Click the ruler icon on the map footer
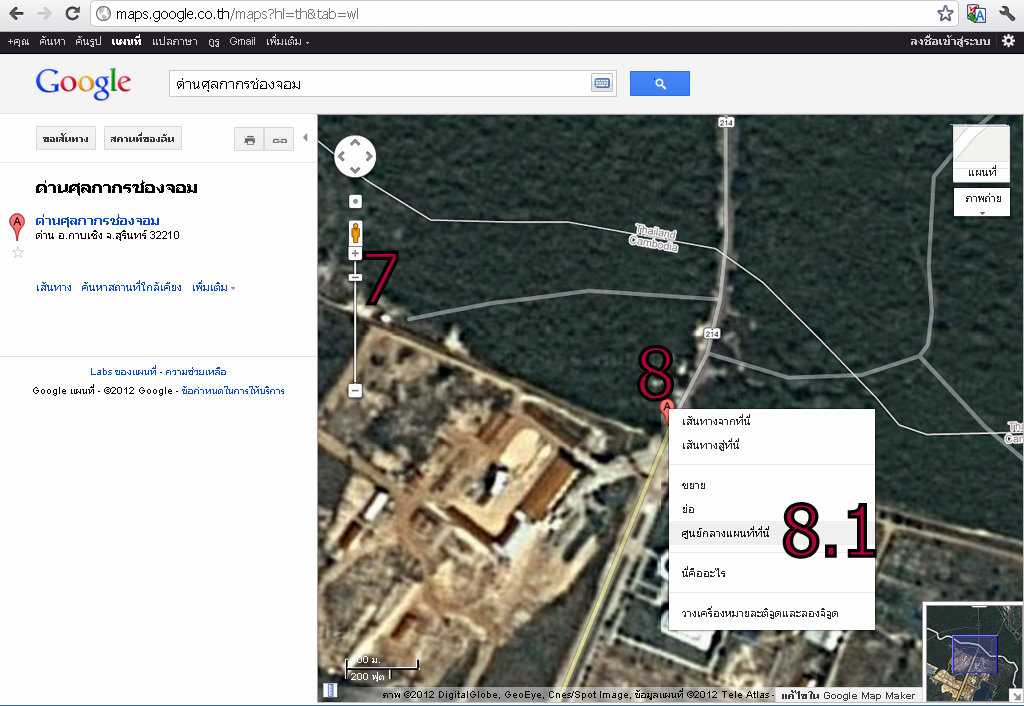1024x706 pixels. point(330,690)
